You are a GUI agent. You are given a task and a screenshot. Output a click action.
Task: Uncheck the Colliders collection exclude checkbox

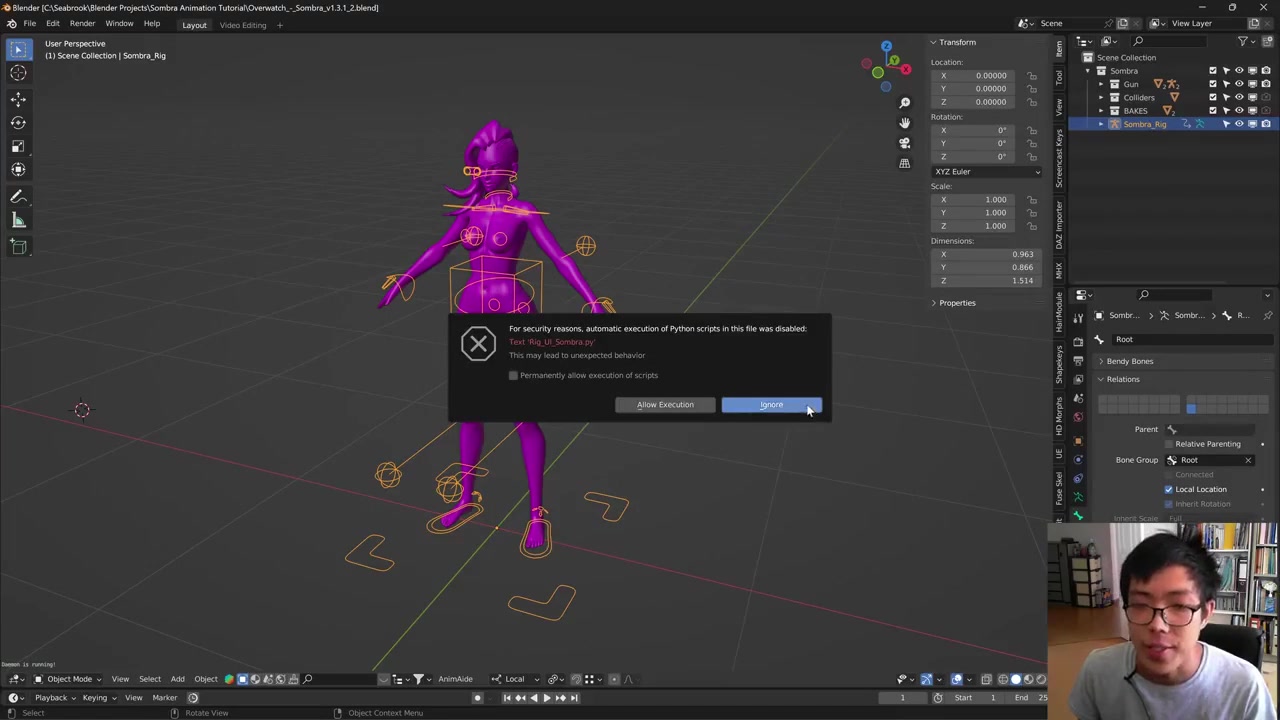(x=1213, y=97)
